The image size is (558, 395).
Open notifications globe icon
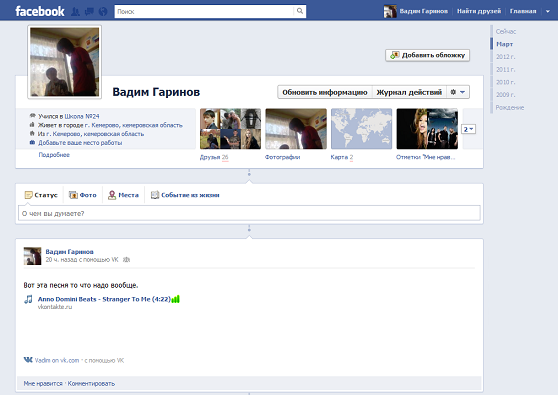(x=103, y=12)
